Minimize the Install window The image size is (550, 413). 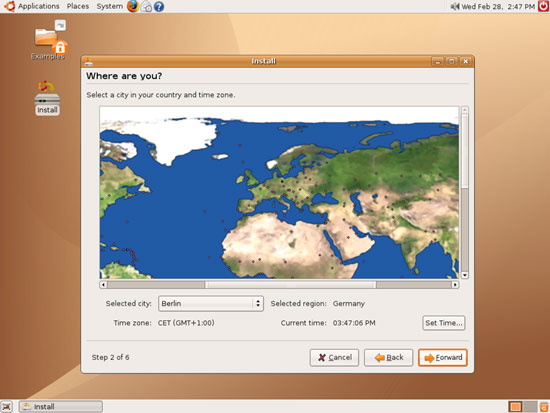(x=438, y=62)
